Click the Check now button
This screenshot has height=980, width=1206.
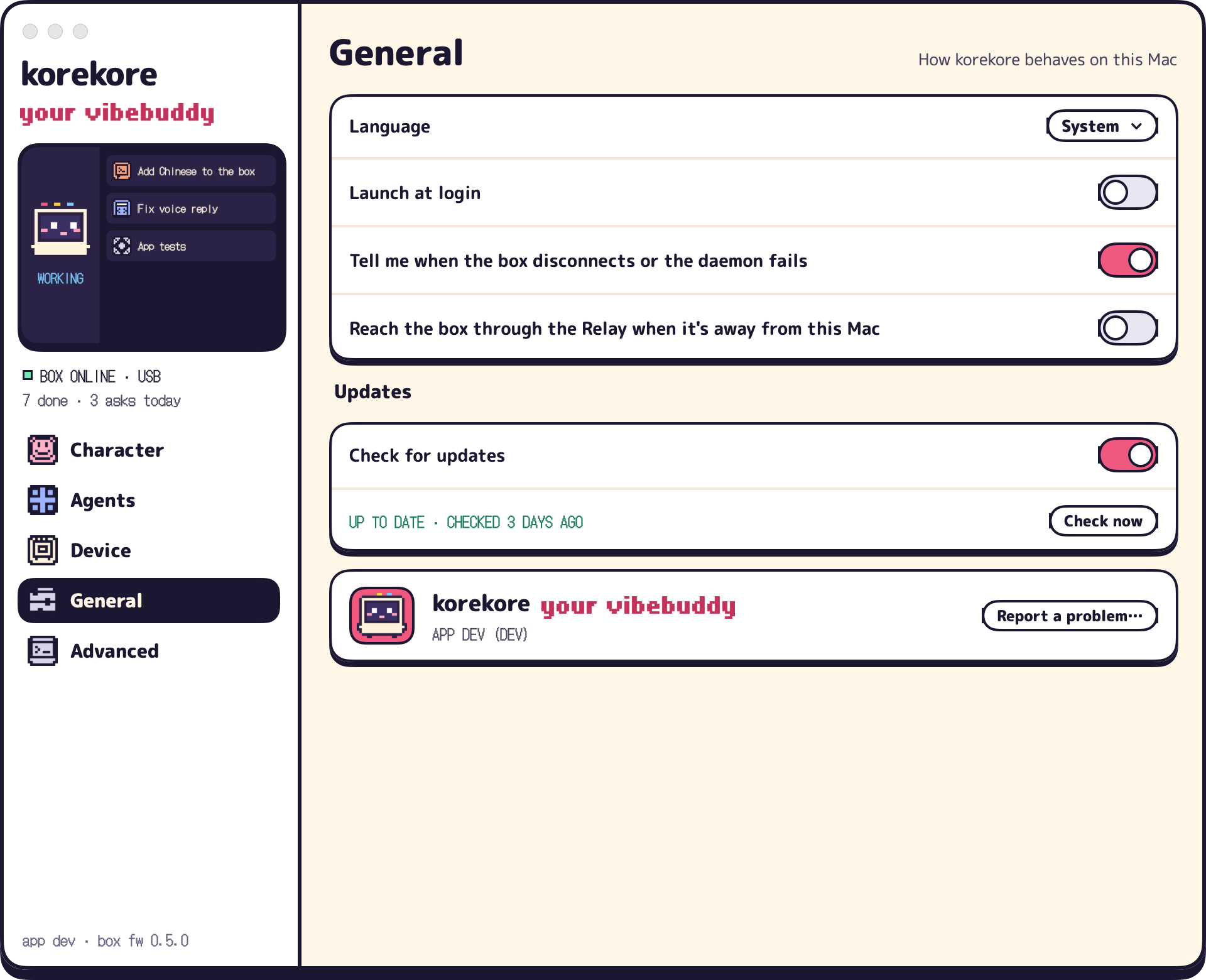[1103, 521]
